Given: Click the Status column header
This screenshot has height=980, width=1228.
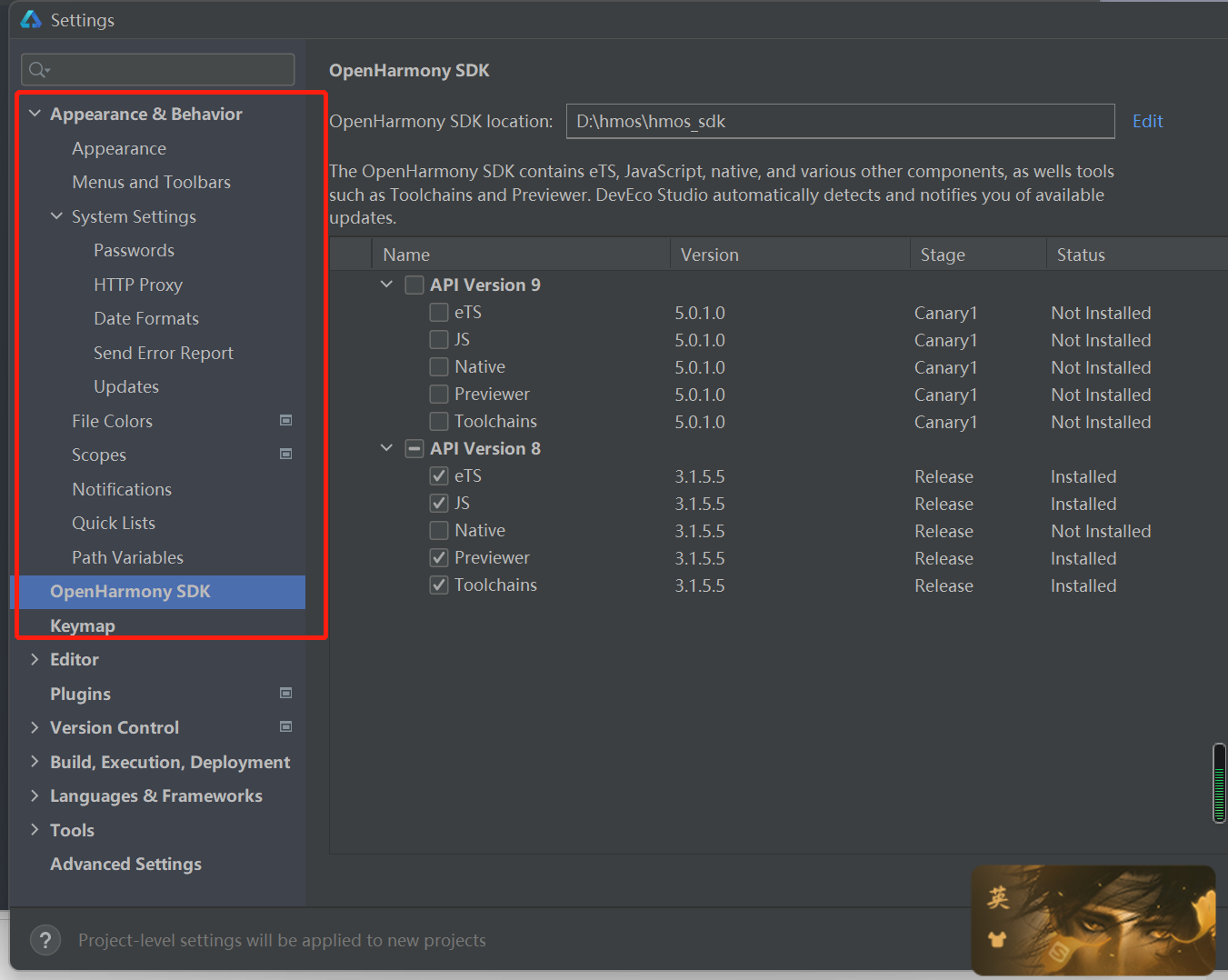Looking at the screenshot, I should pyautogui.click(x=1136, y=255).
